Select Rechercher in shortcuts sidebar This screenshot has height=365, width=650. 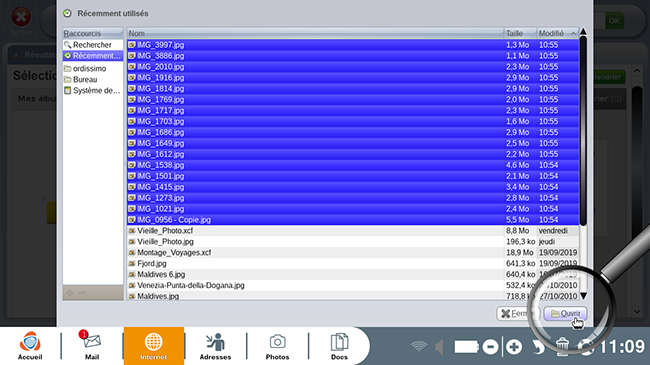(93, 44)
